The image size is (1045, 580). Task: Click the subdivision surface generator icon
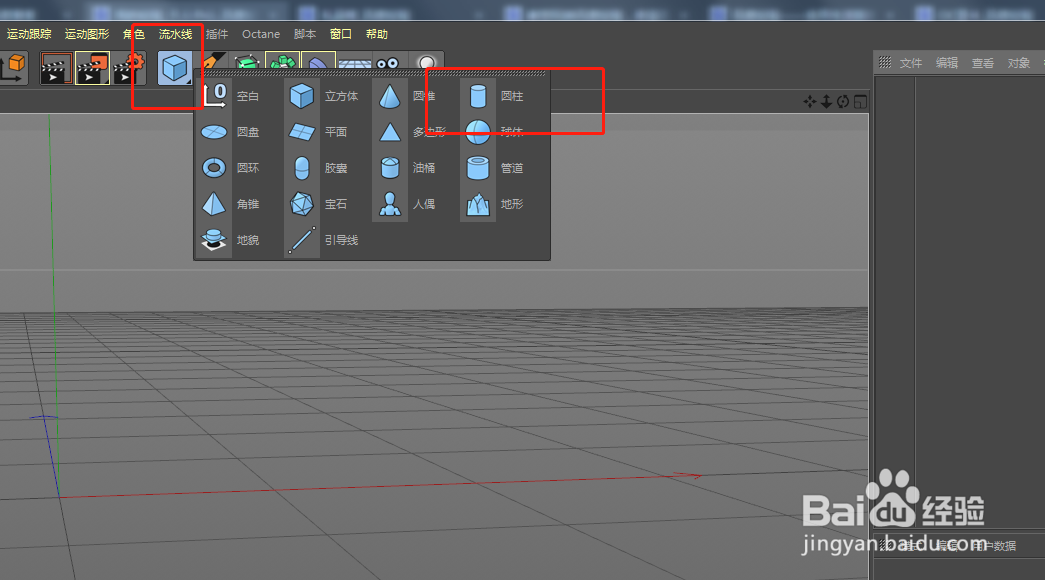pyautogui.click(x=247, y=61)
